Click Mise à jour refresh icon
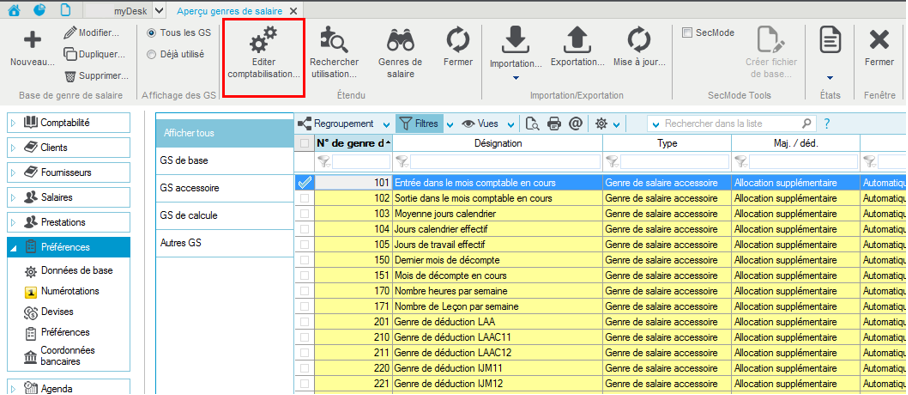Image resolution: width=908 pixels, height=395 pixels. [x=639, y=47]
